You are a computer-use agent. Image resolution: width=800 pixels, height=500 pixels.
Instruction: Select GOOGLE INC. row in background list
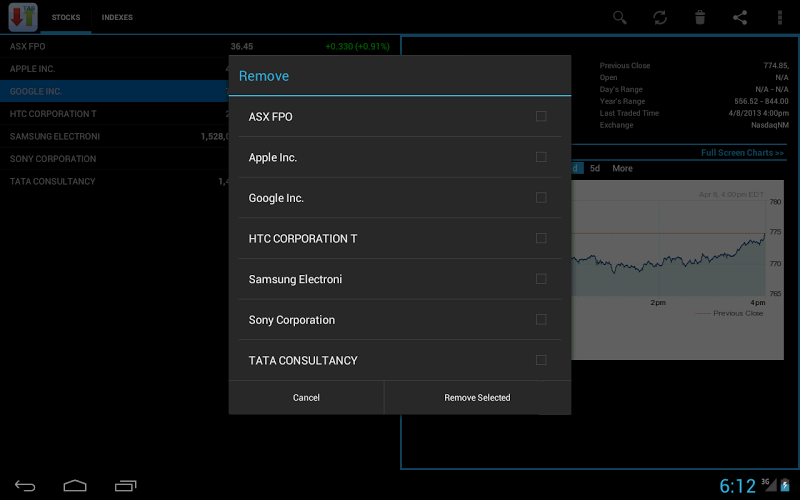tap(114, 91)
